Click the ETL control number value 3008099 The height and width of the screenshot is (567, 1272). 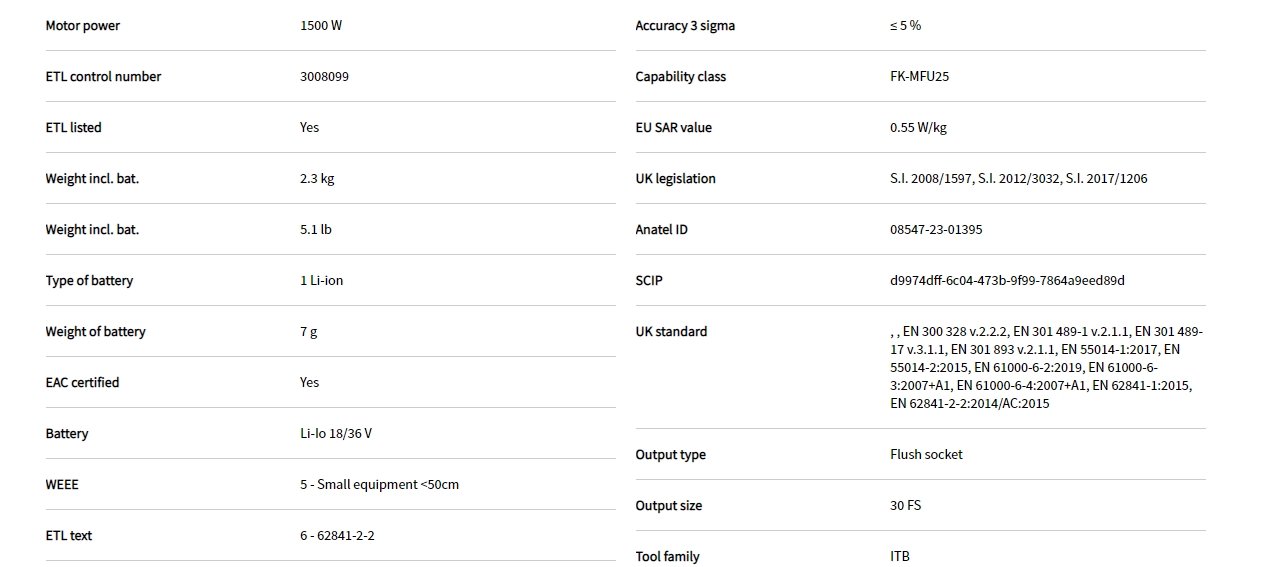[324, 77]
